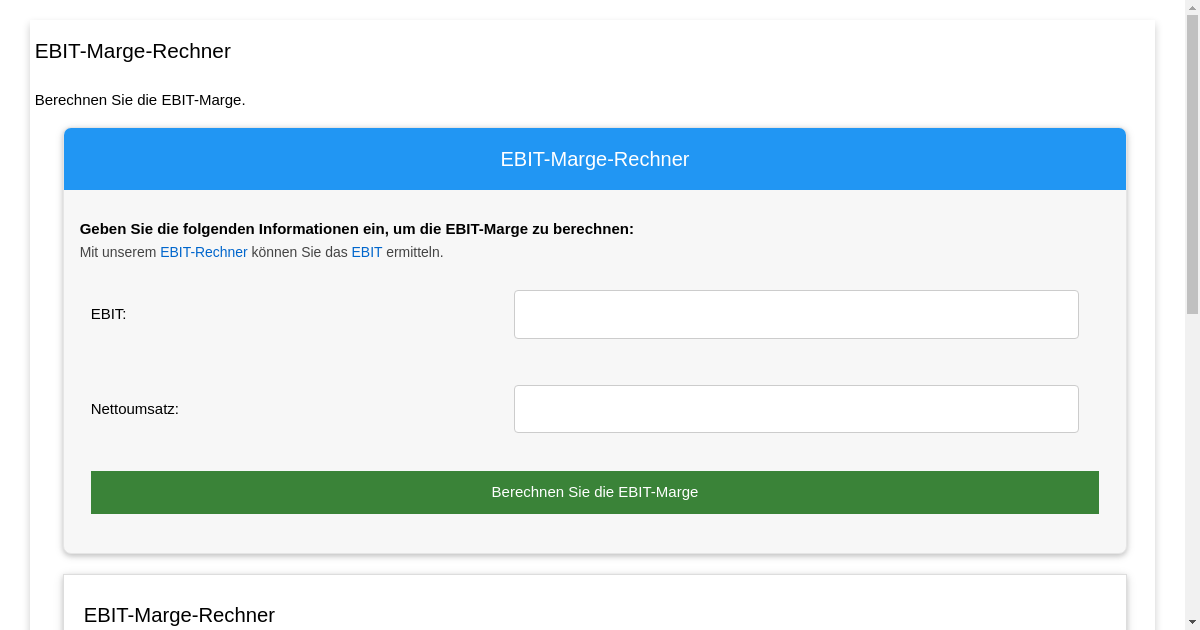Click the green 'Berechnen Sie die EBIT-Marge' button

tap(595, 492)
